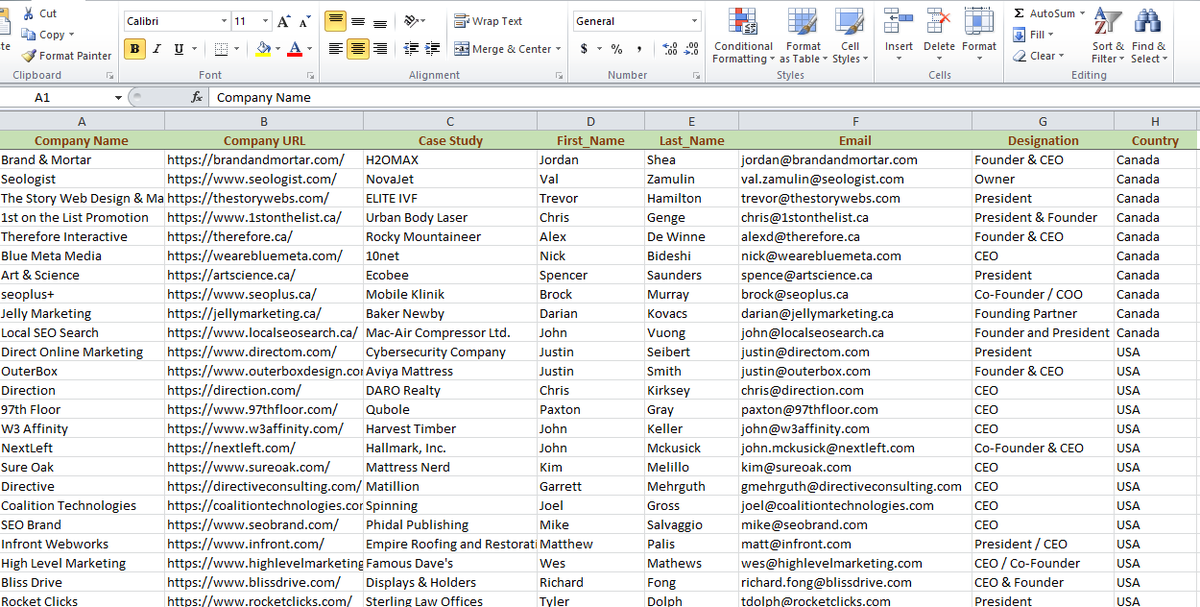Select the Case Study header cell
Viewport: 1200px width, 607px height.
pos(450,141)
